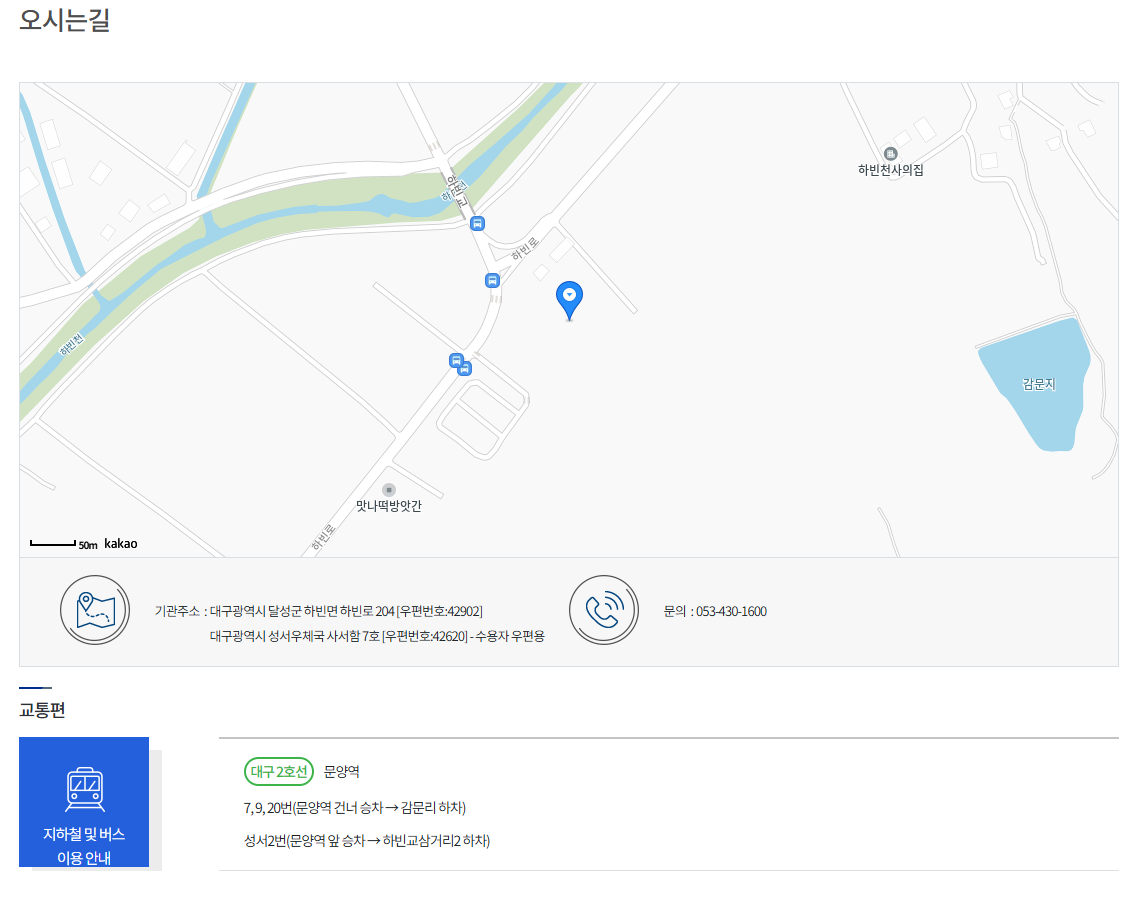This screenshot has width=1145, height=908.
Task: Click the 문의 : 053-430-1600 phone number
Action: (715, 611)
